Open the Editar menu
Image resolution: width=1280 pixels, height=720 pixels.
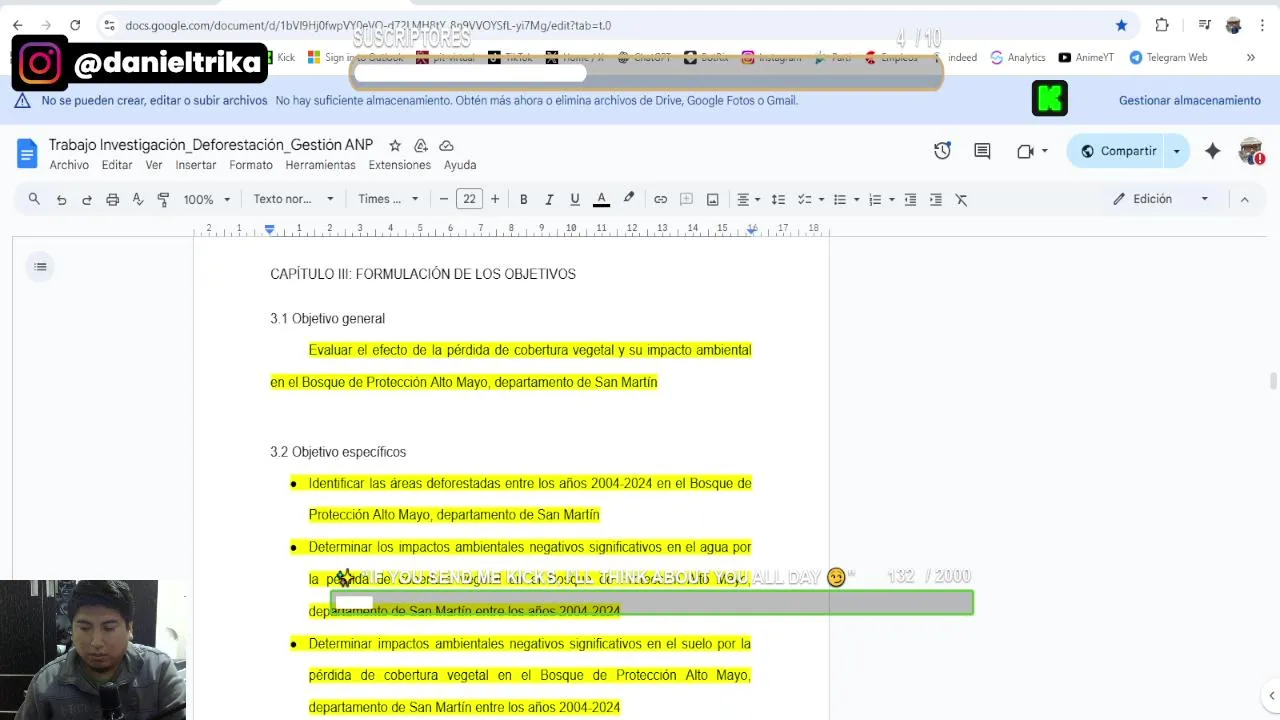(117, 165)
